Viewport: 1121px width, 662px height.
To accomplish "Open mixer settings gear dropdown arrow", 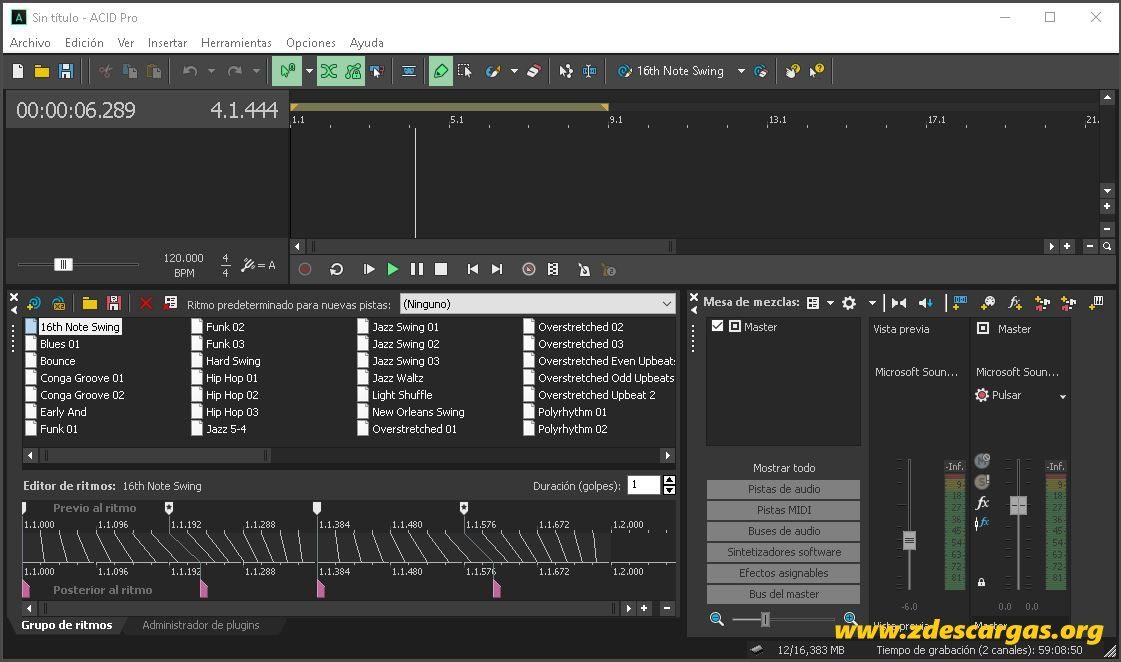I will pyautogui.click(x=872, y=302).
